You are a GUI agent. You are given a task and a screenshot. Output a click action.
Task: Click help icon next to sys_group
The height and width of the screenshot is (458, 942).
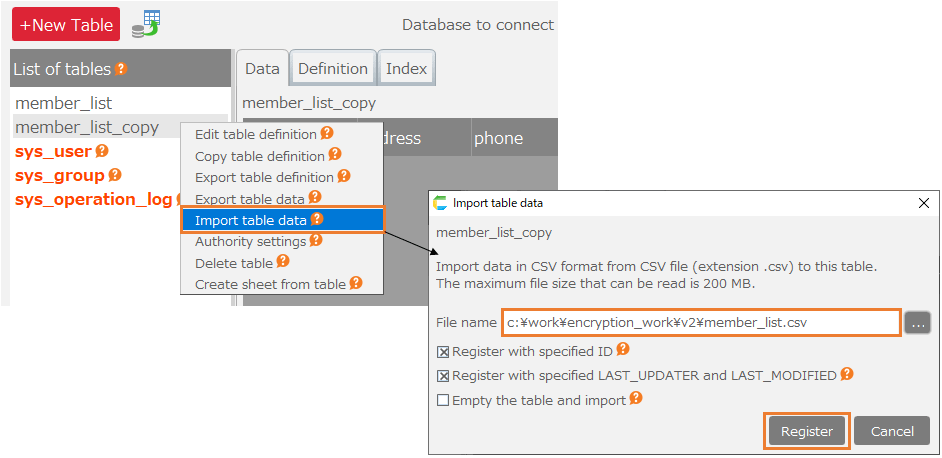(x=115, y=175)
